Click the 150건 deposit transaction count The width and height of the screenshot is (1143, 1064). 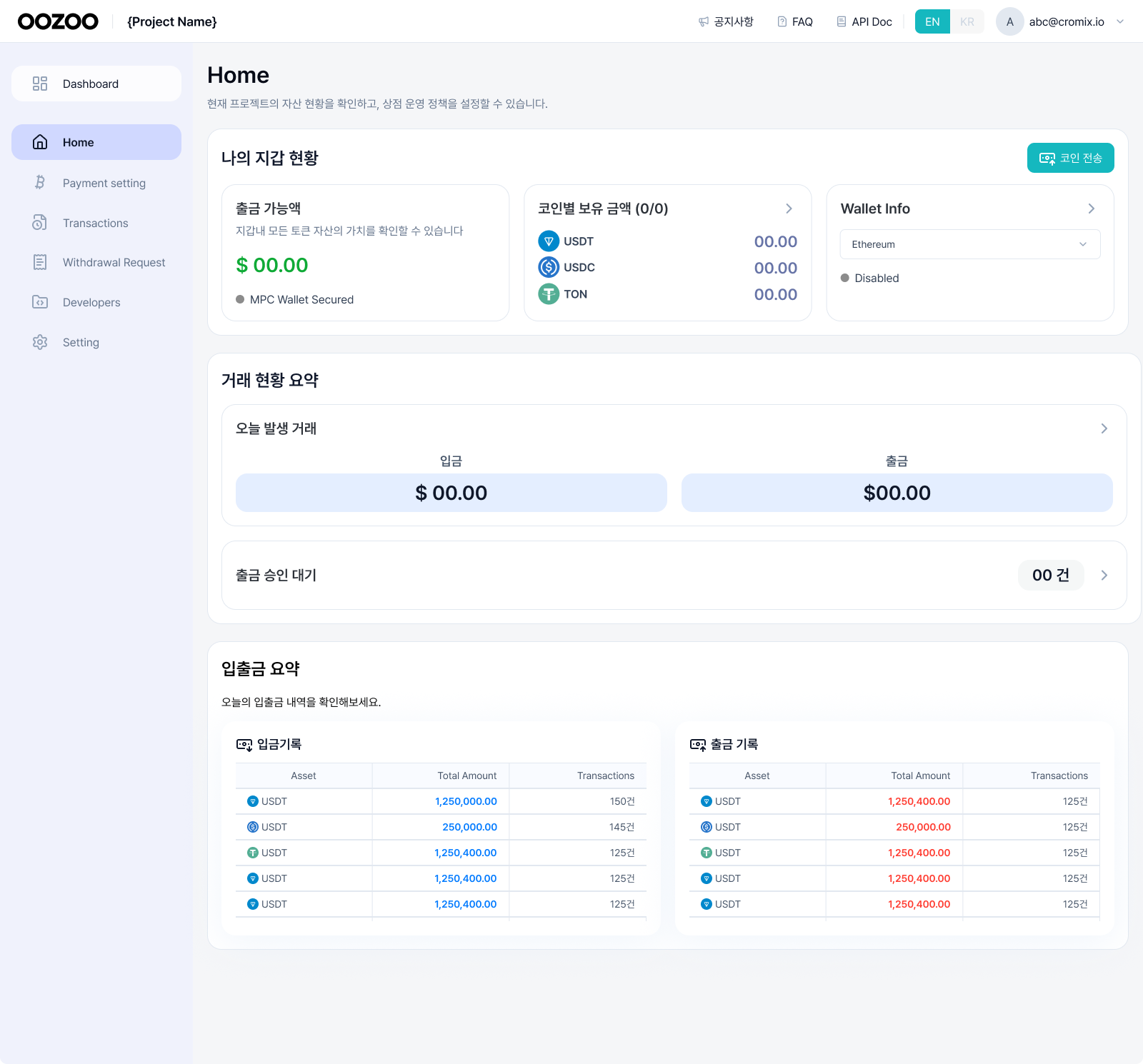tap(622, 801)
